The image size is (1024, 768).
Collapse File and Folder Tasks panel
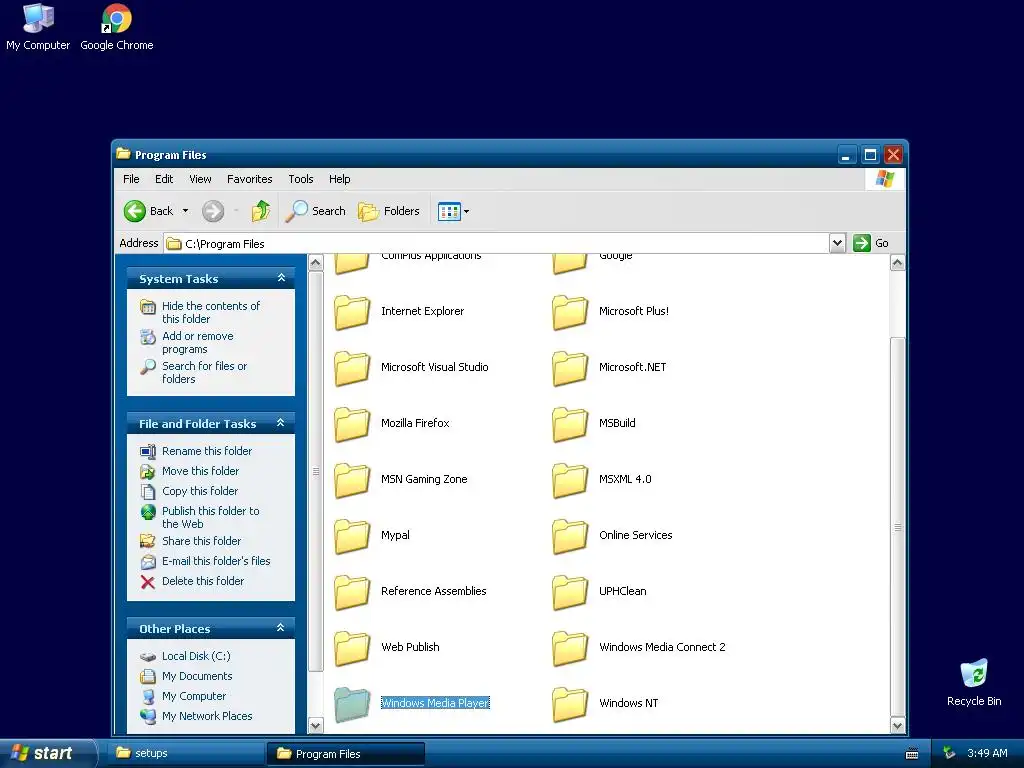[281, 423]
